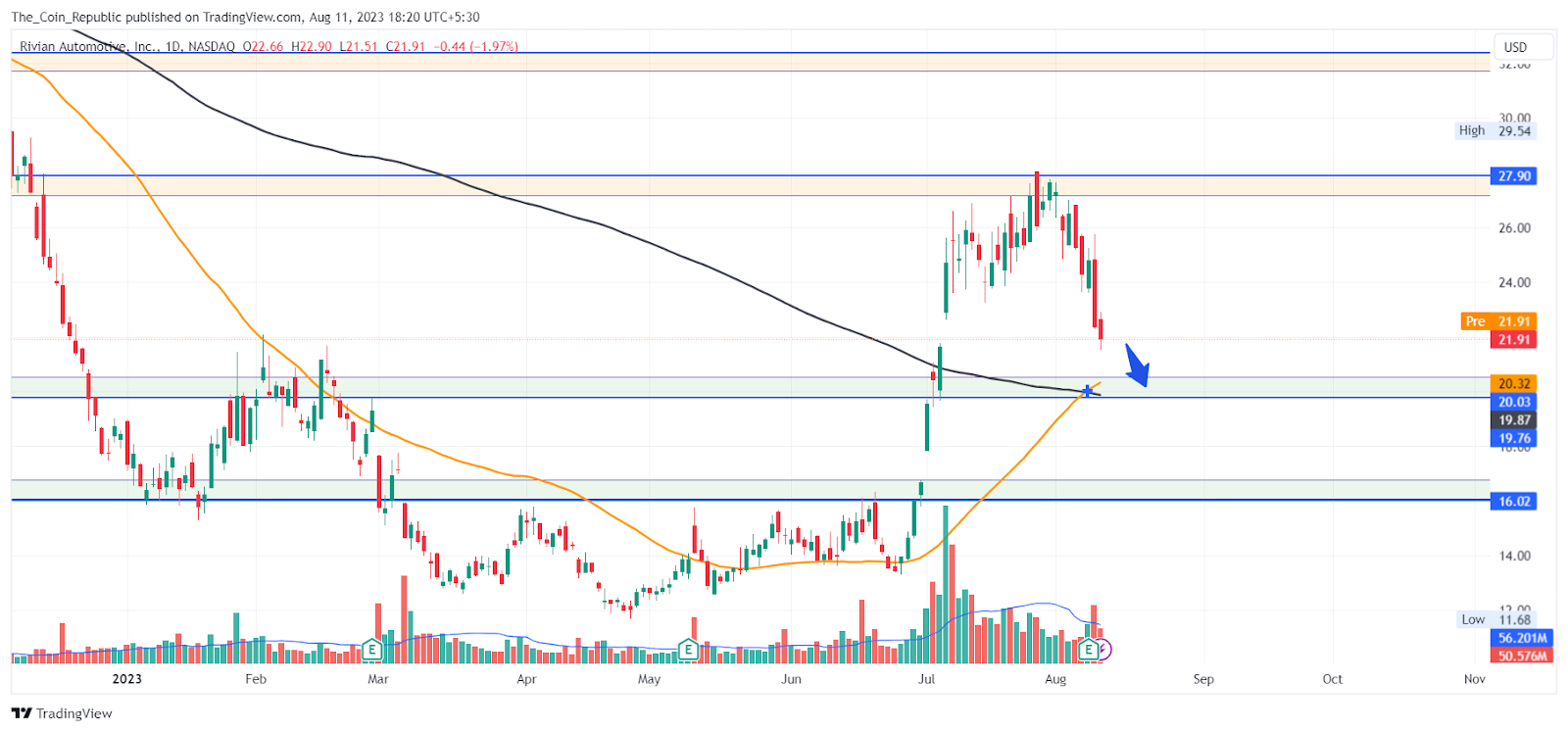Click the C21.91 close value
The width and height of the screenshot is (1568, 732).
[x=406, y=46]
